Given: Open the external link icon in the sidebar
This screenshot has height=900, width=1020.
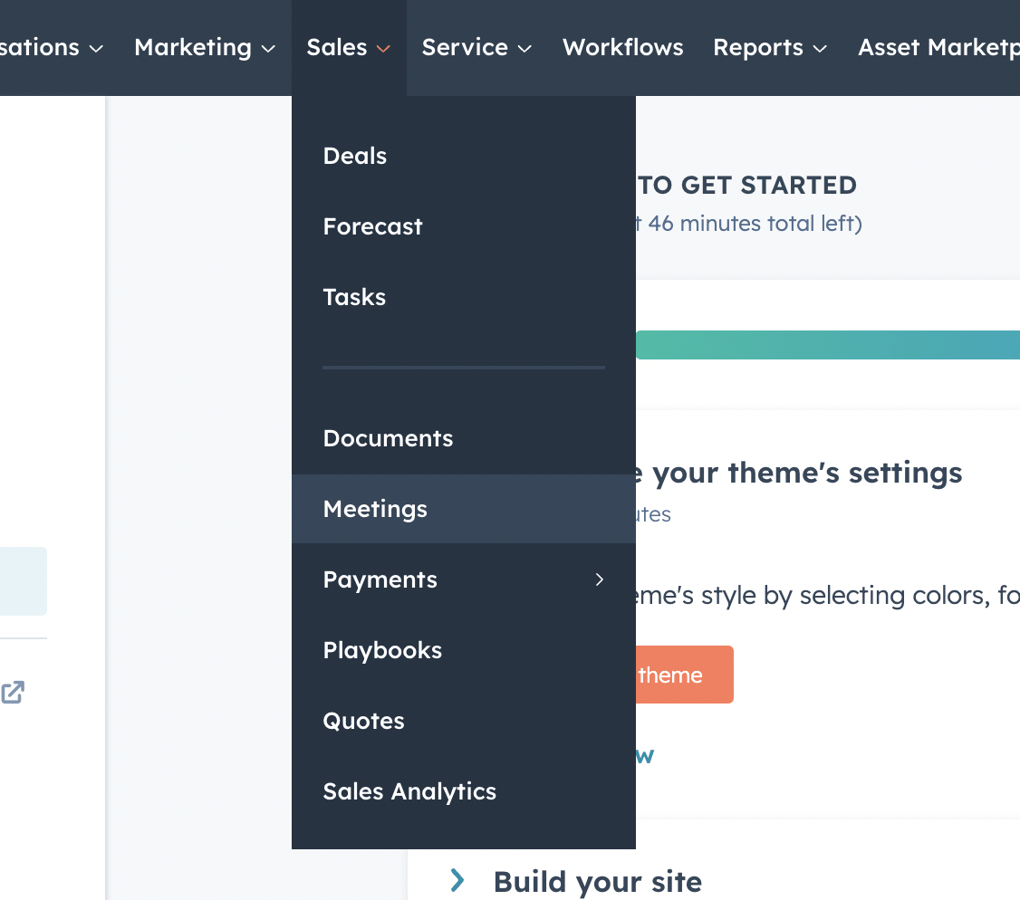Looking at the screenshot, I should pos(14,692).
